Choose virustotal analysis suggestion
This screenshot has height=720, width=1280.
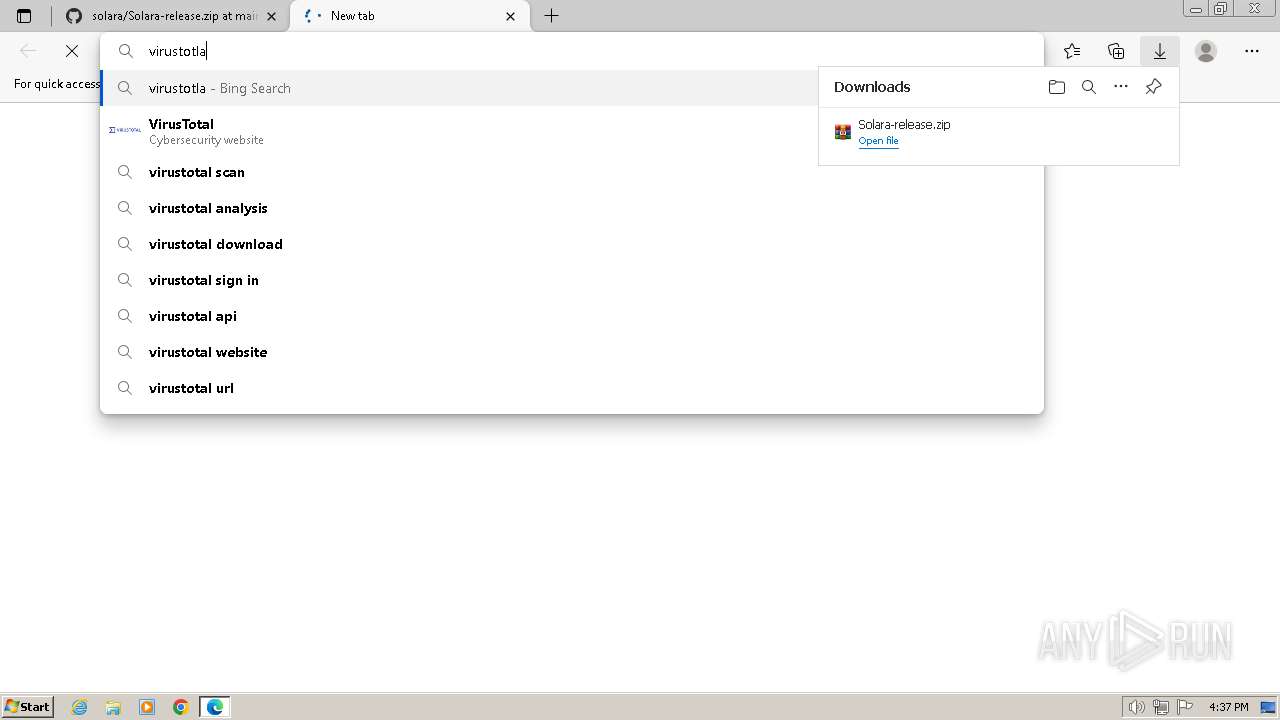pos(572,208)
